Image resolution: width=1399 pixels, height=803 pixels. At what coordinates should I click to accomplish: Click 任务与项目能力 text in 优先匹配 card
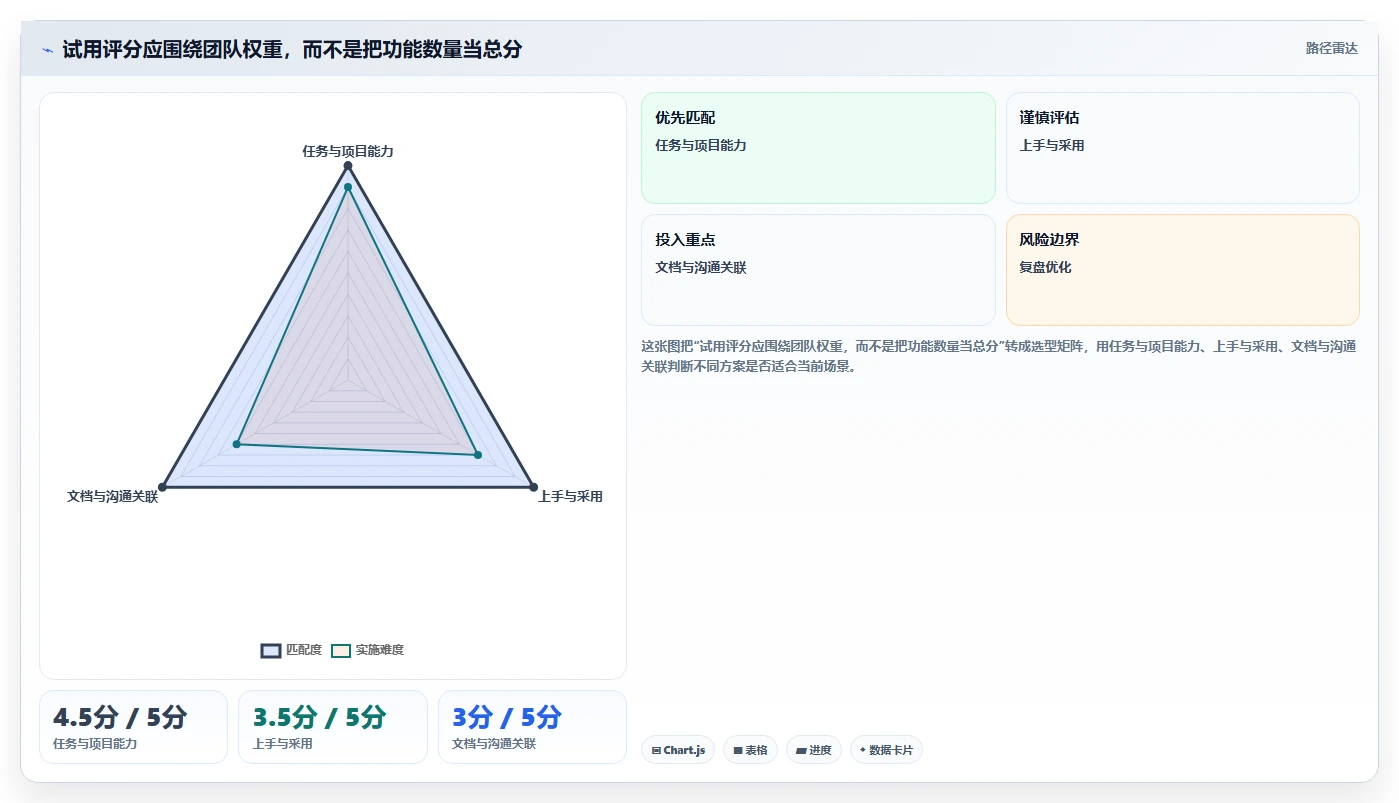701,146
